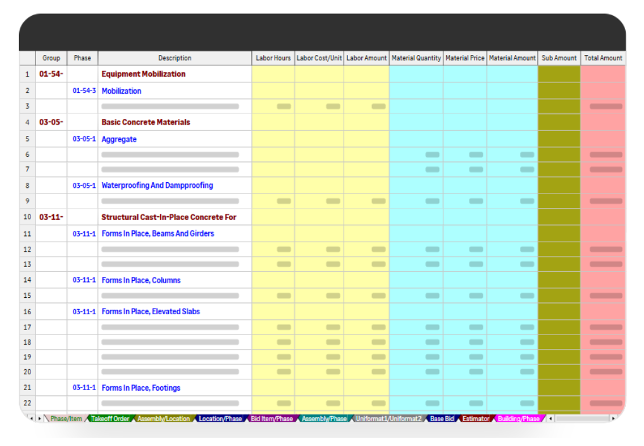Click Structural Cast-In-Place Concrete For description

coord(169,217)
